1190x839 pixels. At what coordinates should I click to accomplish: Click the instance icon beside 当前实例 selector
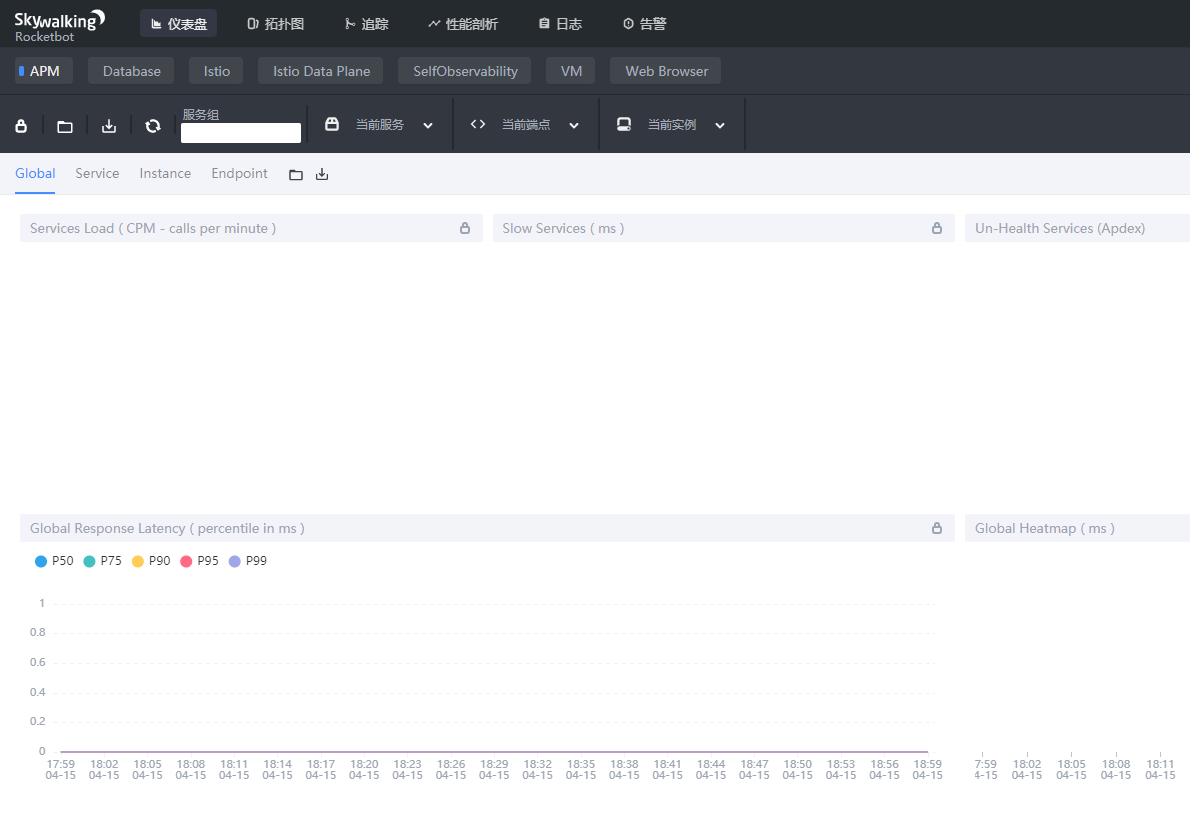click(x=623, y=124)
